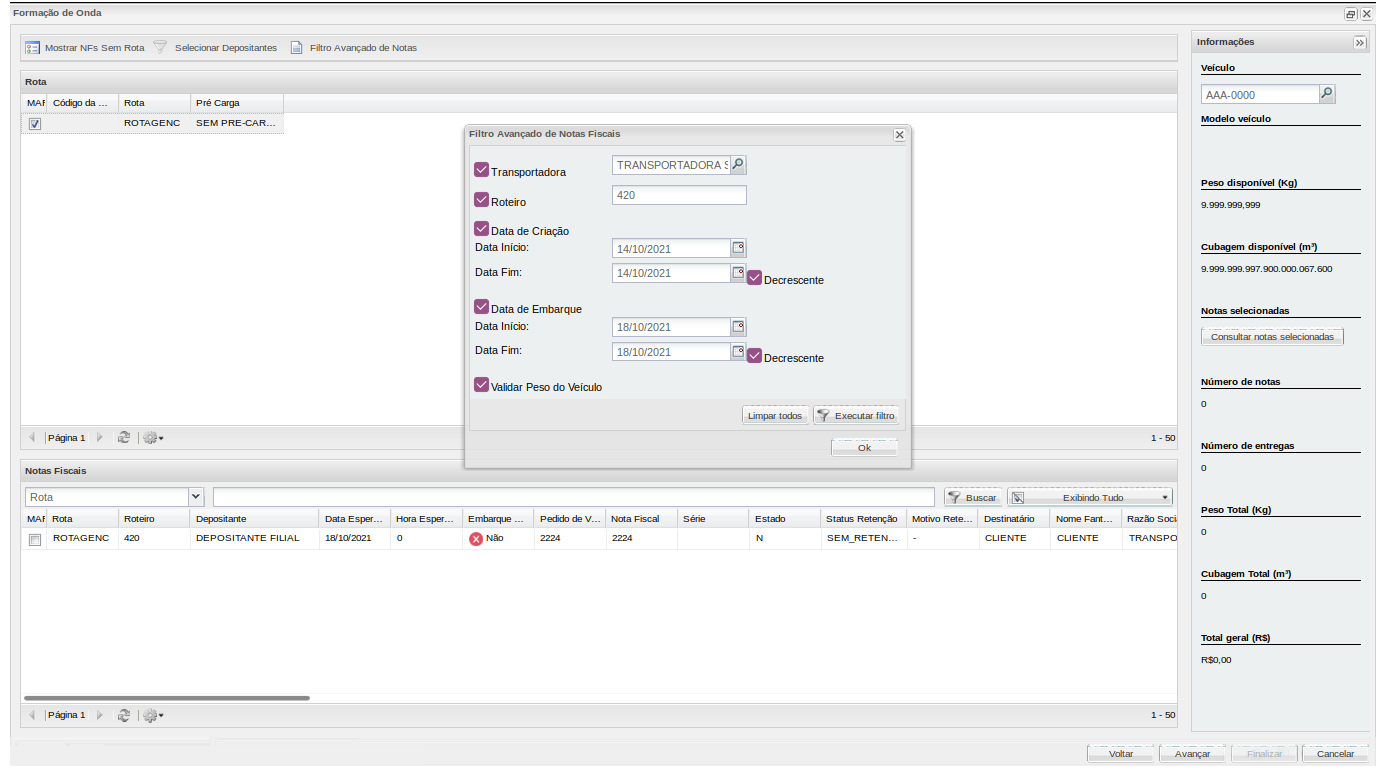This screenshot has width=1386, height=776.
Task: Open calendar for Data de Criação Data Início
Action: 738,248
